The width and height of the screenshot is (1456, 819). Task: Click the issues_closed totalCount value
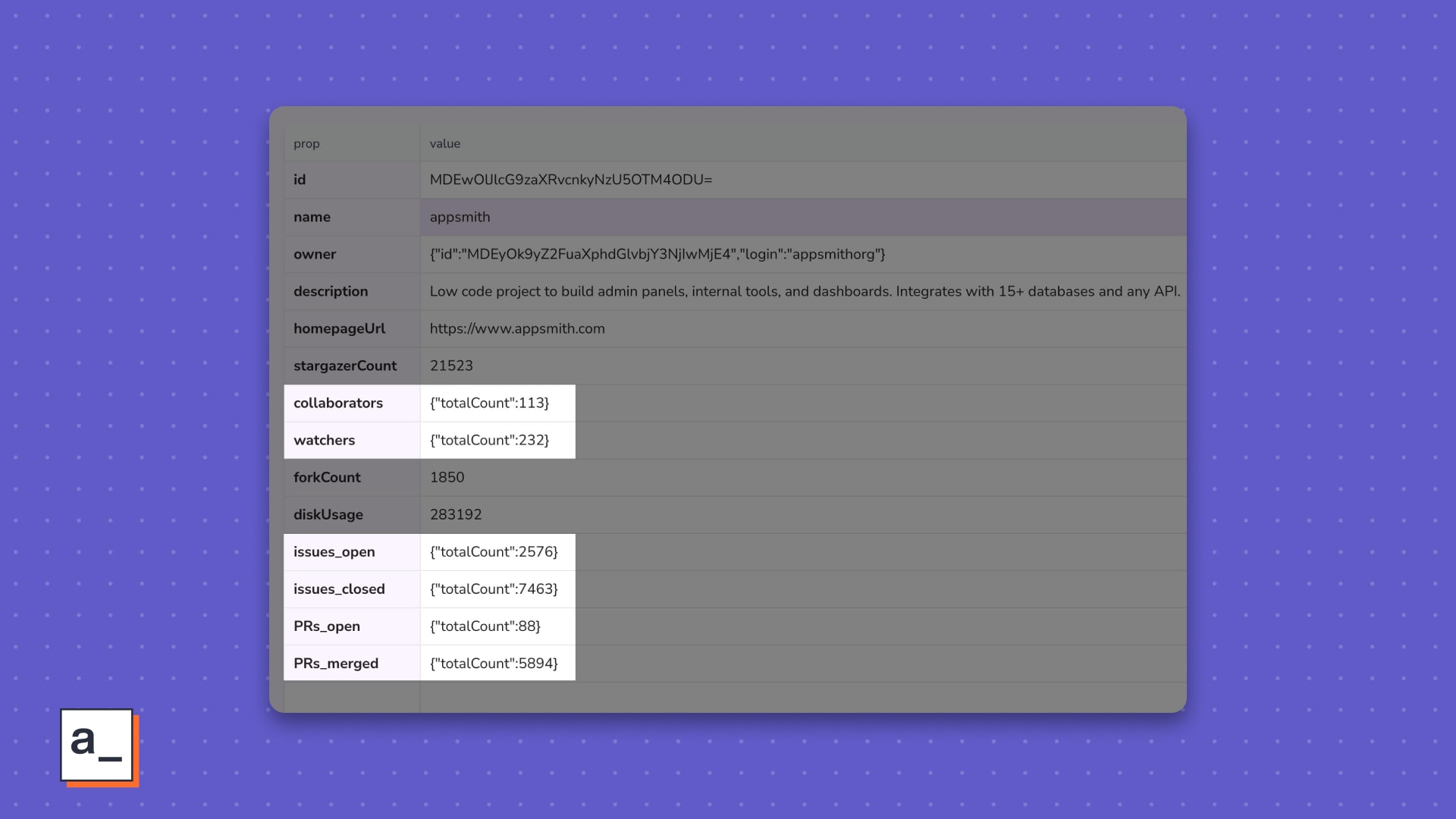[x=494, y=588]
